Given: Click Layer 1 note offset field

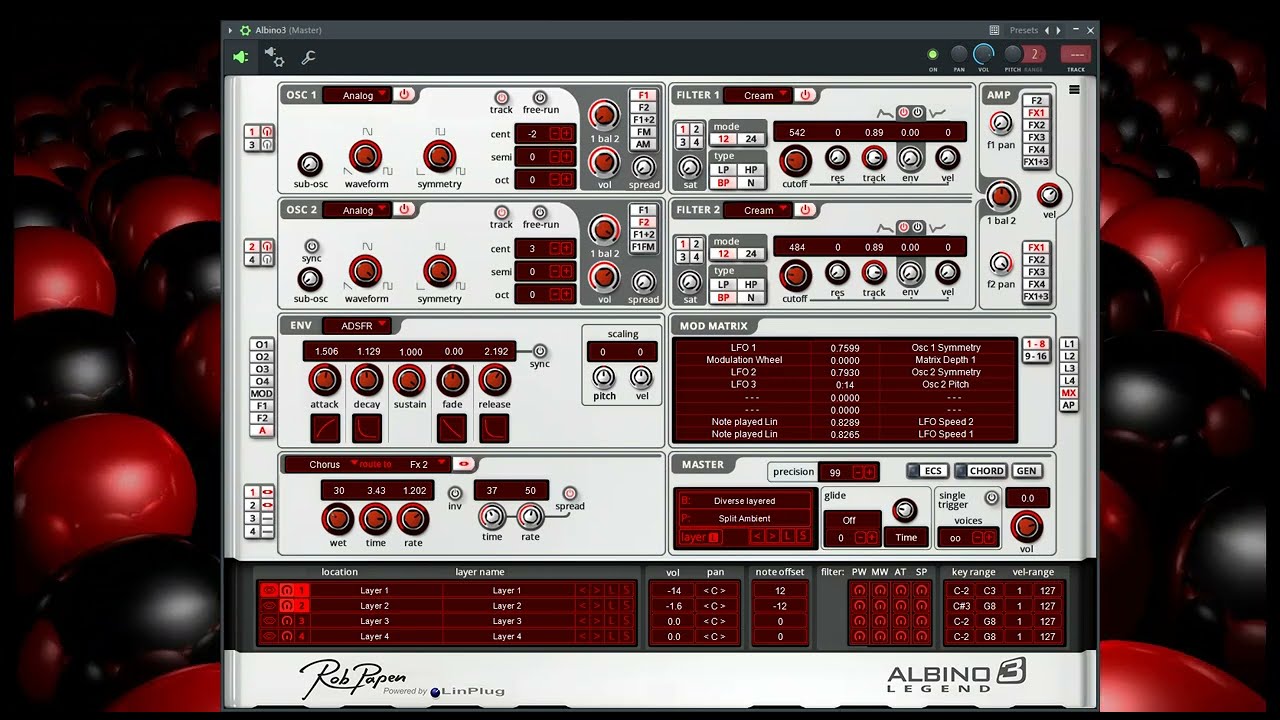Looking at the screenshot, I should (780, 591).
